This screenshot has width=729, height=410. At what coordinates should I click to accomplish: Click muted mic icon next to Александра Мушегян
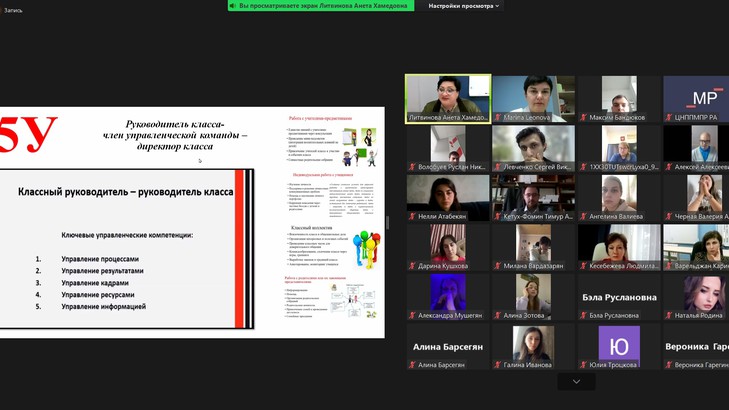[x=412, y=315]
